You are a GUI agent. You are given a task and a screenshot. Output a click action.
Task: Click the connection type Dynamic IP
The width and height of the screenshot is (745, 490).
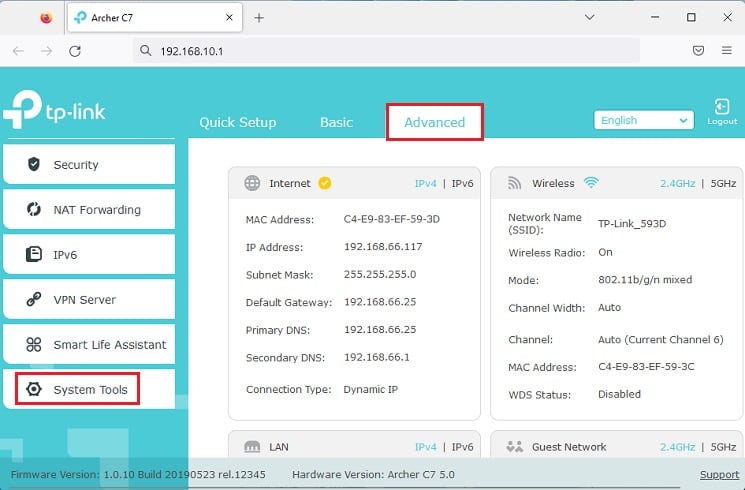[x=371, y=389]
